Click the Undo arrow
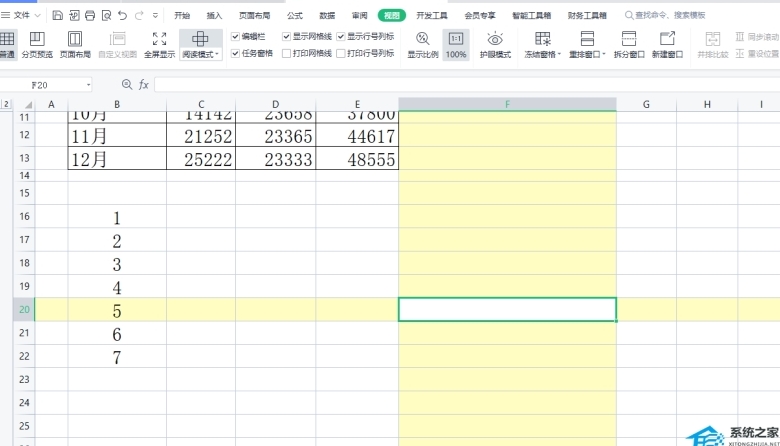Image resolution: width=780 pixels, height=446 pixels. (122, 15)
